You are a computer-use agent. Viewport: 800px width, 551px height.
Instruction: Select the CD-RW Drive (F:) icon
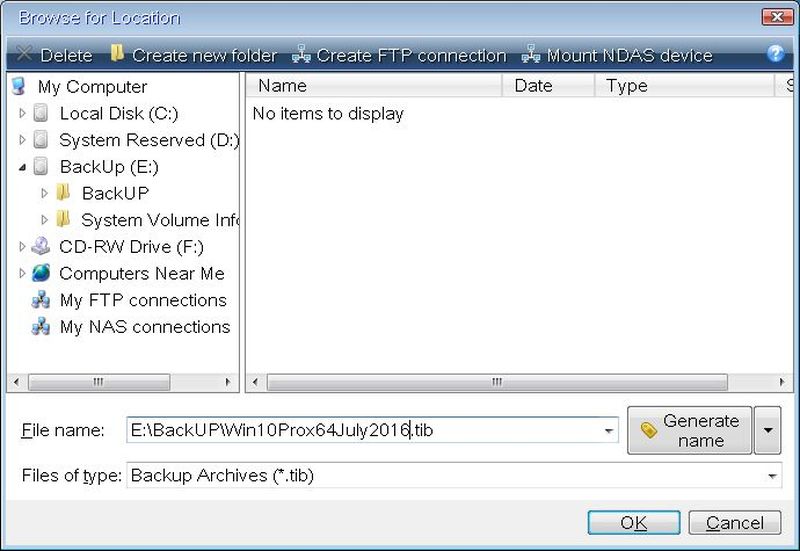tap(41, 247)
